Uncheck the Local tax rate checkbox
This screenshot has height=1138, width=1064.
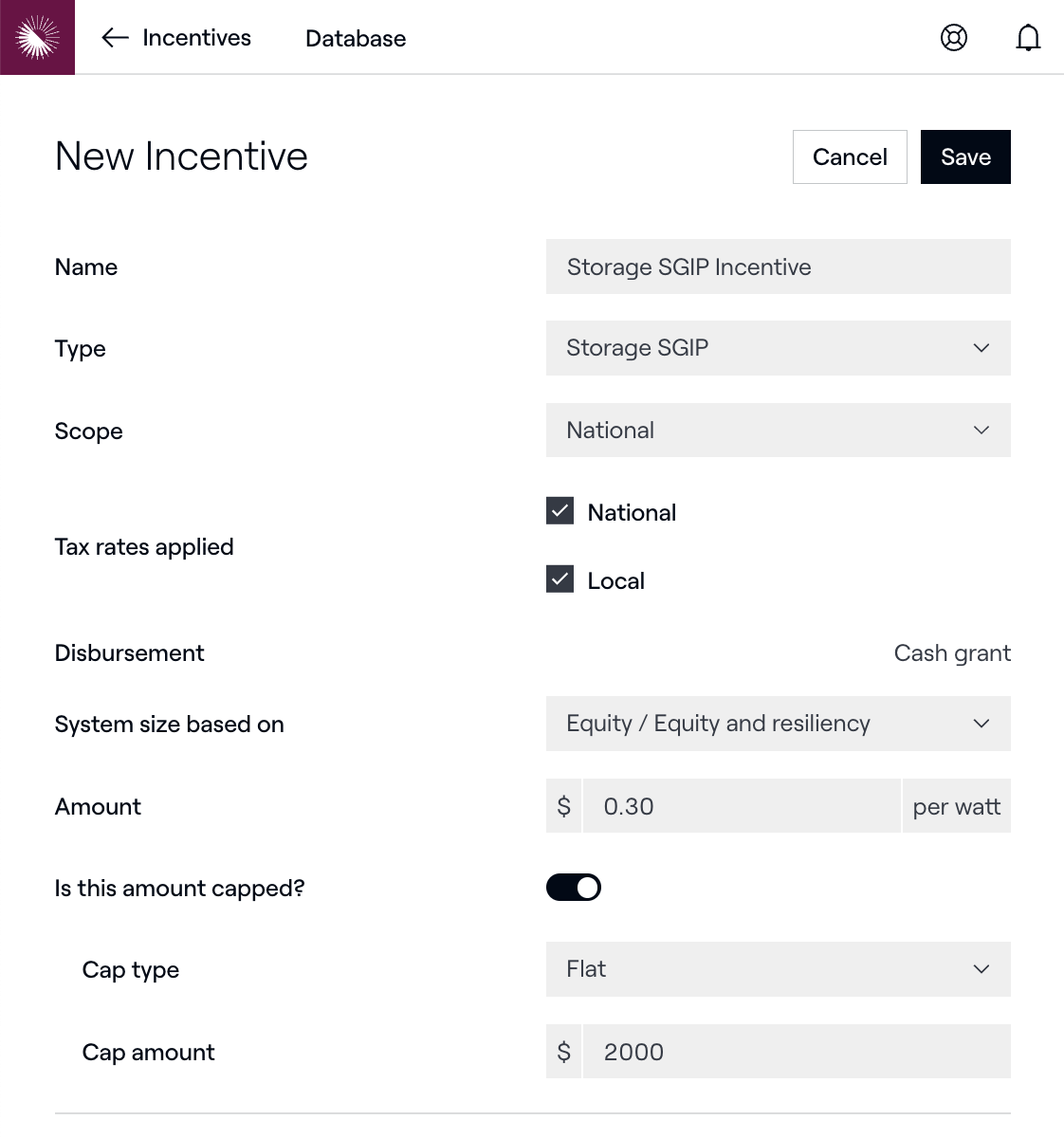tap(560, 579)
